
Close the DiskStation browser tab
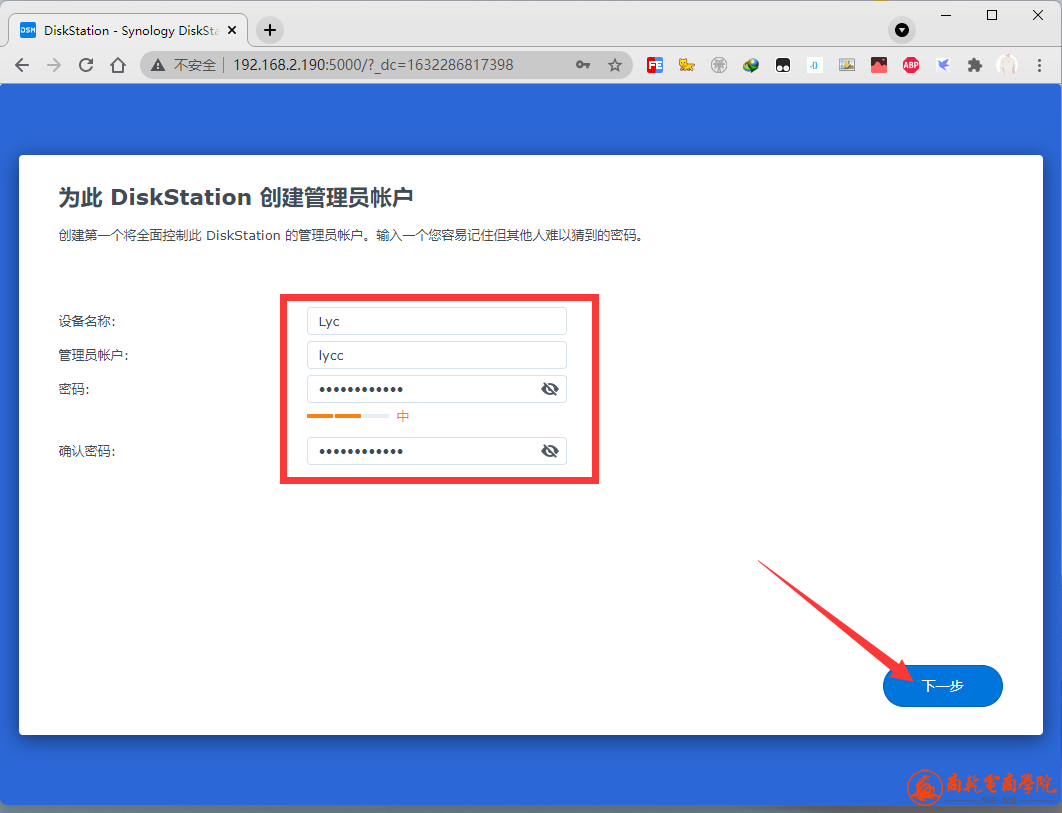[x=232, y=30]
